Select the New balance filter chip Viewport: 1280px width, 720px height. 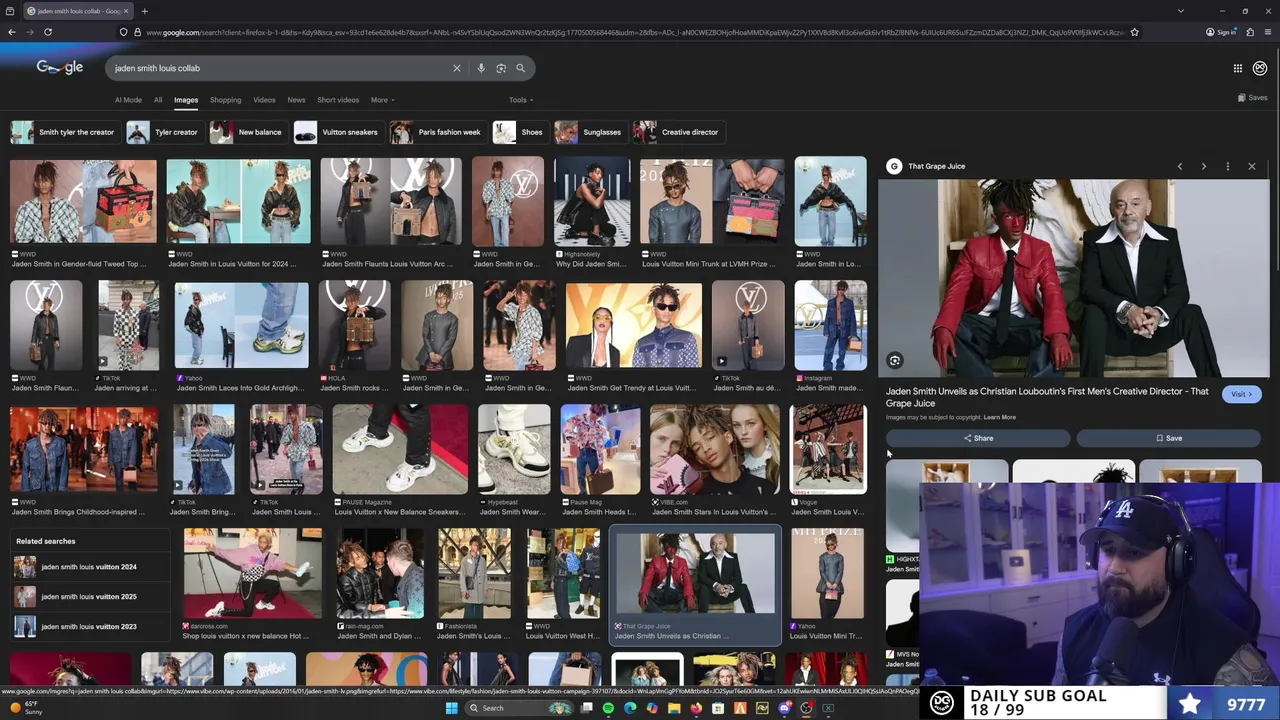pyautogui.click(x=247, y=132)
